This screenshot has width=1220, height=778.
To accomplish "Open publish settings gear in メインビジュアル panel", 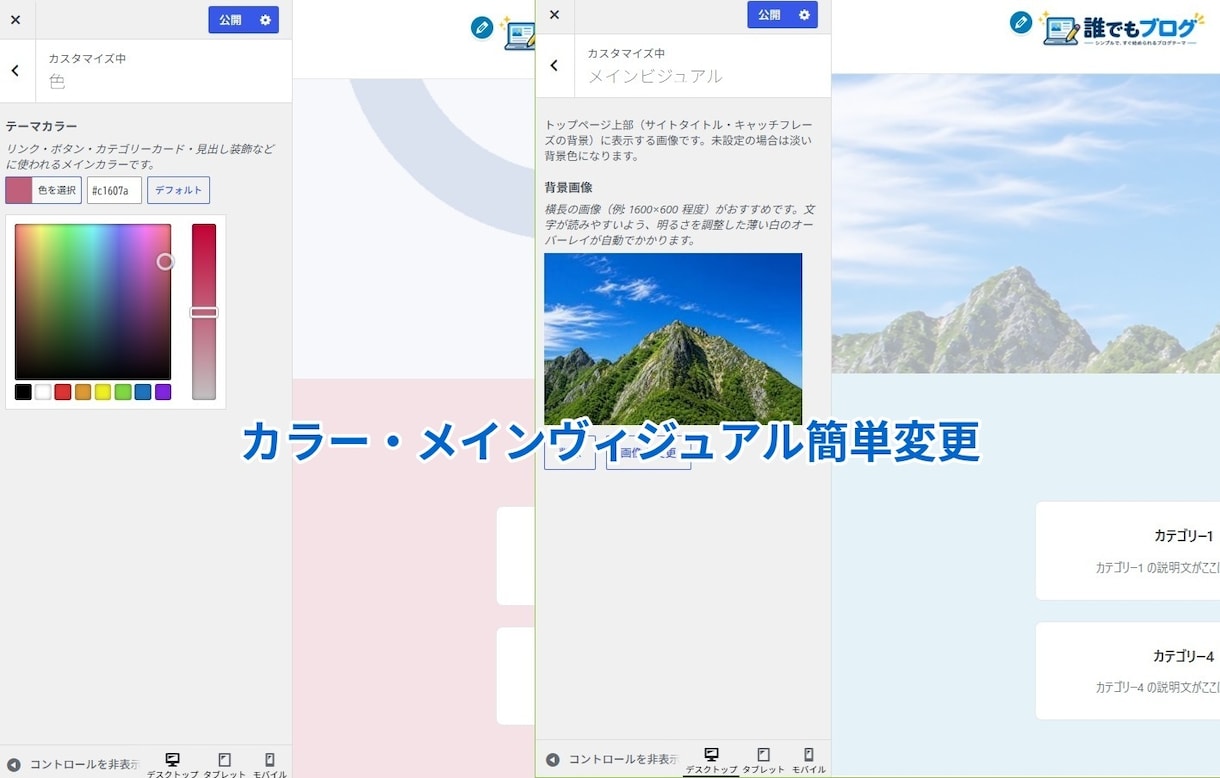I will tap(804, 15).
